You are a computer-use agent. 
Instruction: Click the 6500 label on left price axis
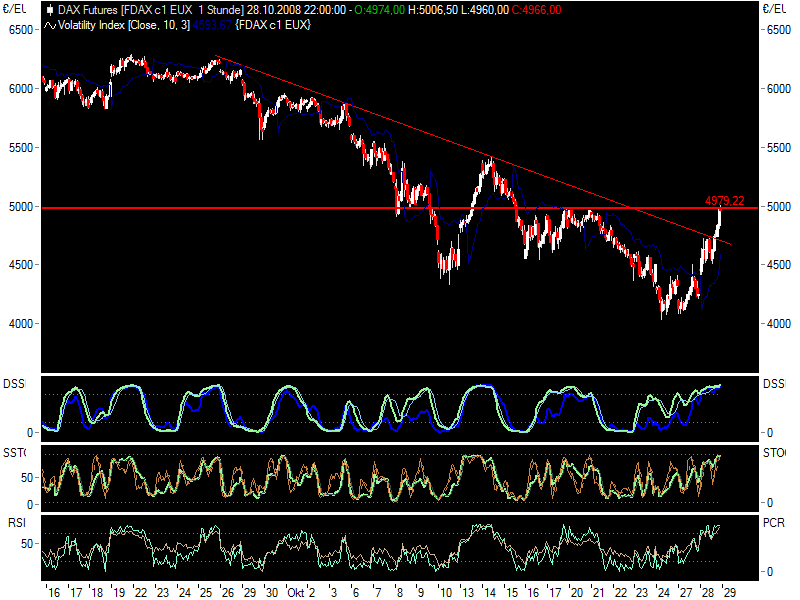pyautogui.click(x=20, y=30)
